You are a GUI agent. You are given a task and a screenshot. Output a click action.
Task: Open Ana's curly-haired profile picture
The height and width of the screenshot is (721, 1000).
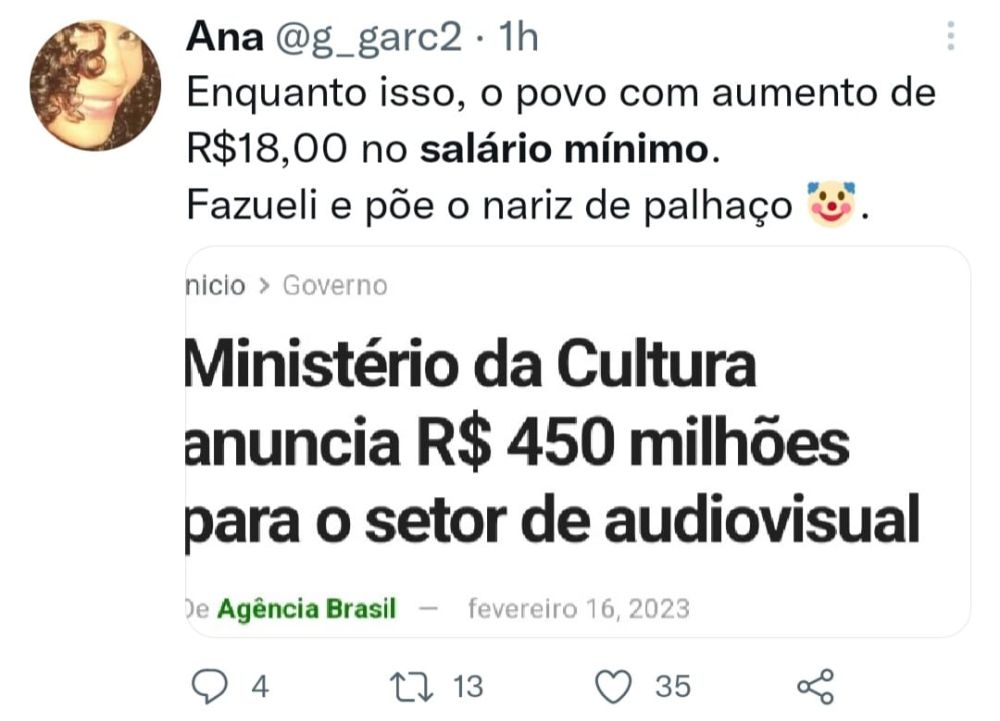(95, 85)
